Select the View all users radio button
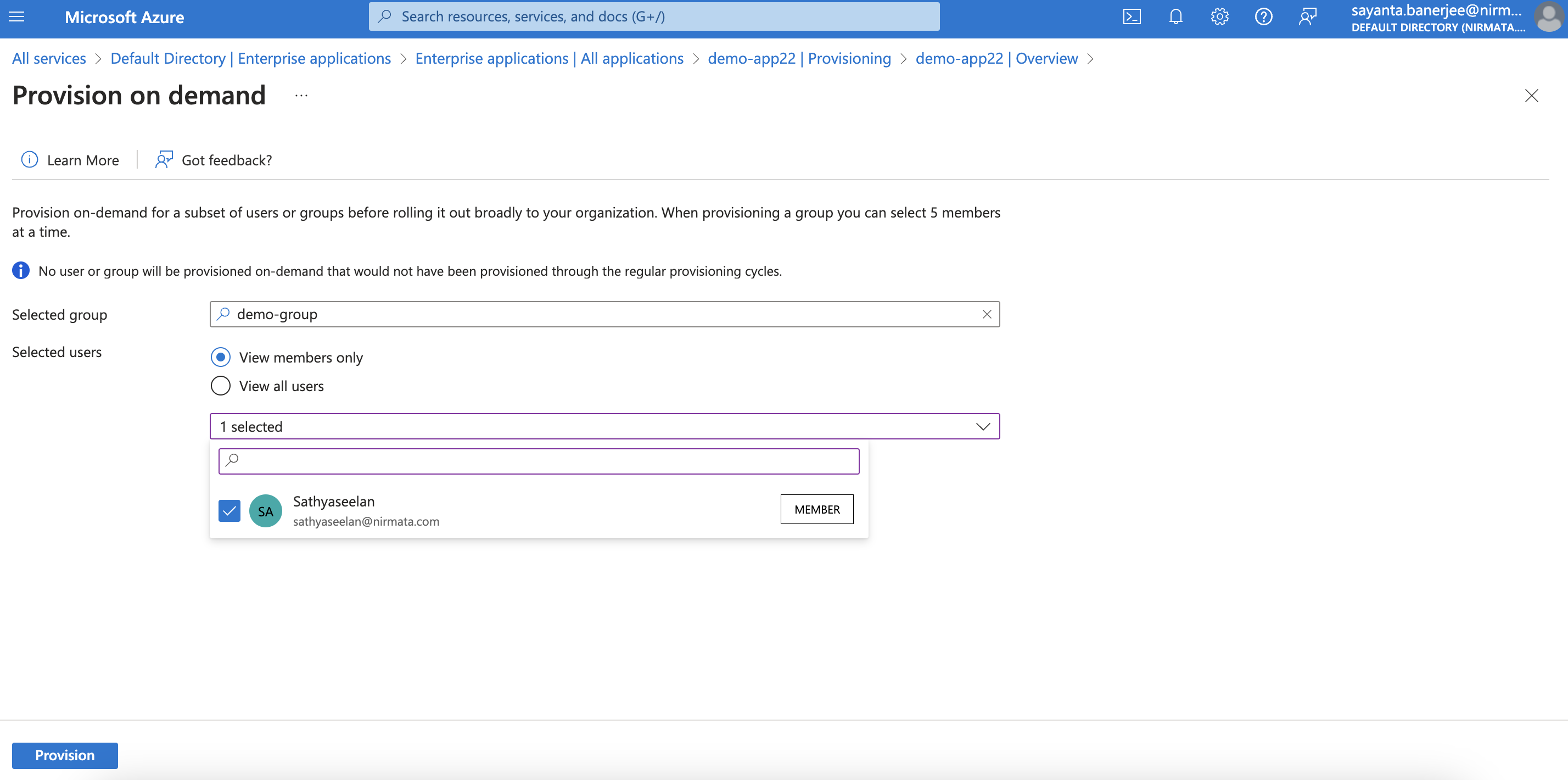This screenshot has width=1568, height=780. coord(220,386)
